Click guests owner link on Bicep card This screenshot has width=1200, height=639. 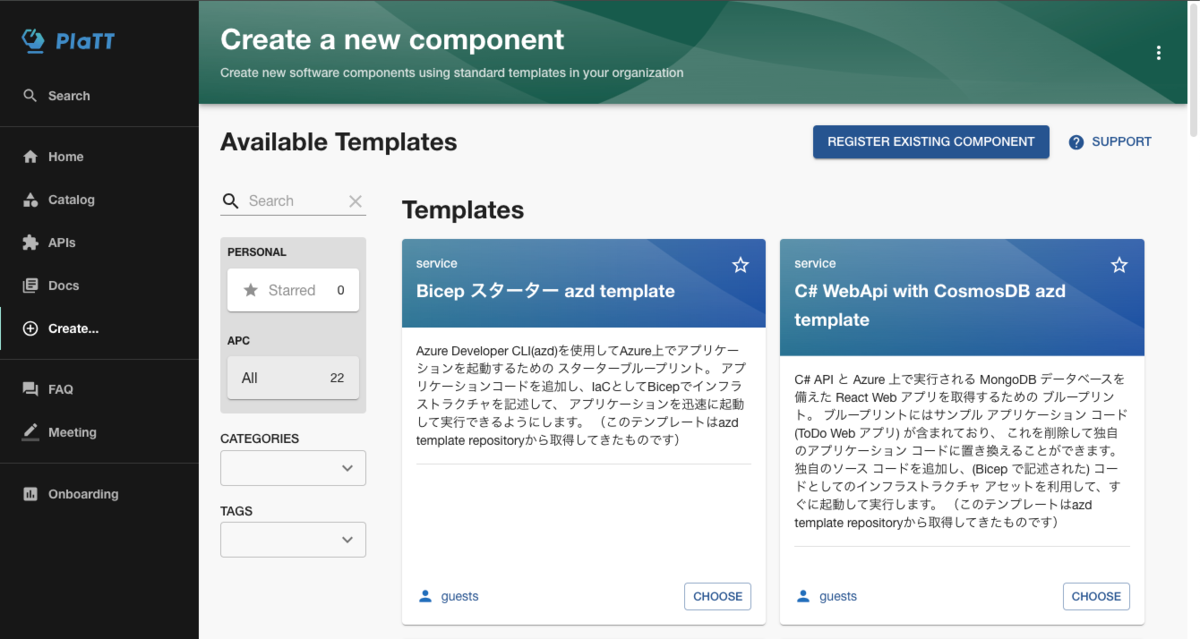coord(460,596)
